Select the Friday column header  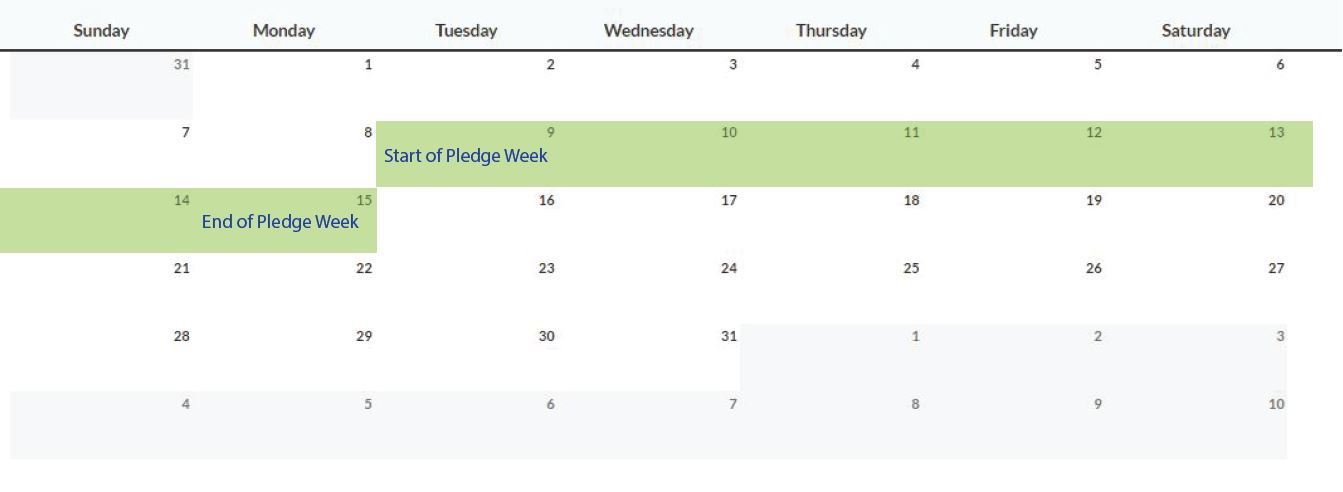1013,30
